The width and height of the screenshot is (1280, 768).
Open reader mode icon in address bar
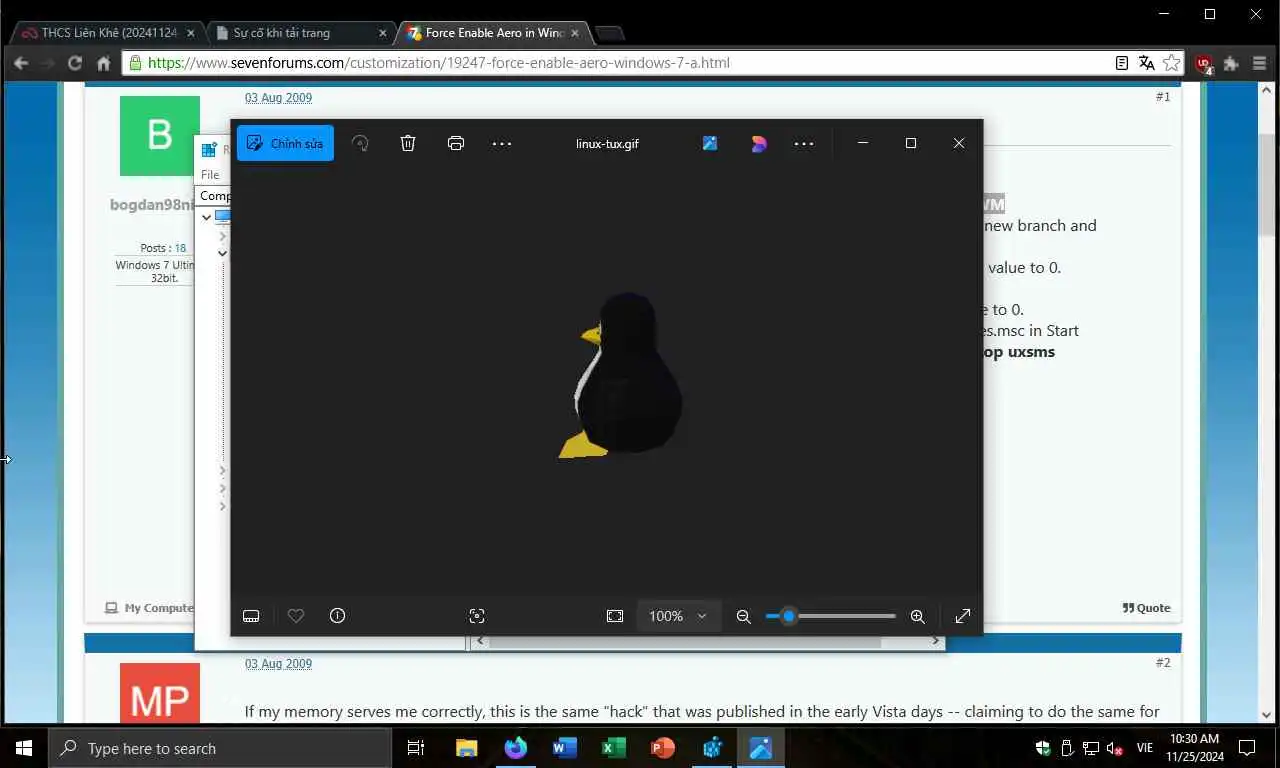click(x=1122, y=63)
